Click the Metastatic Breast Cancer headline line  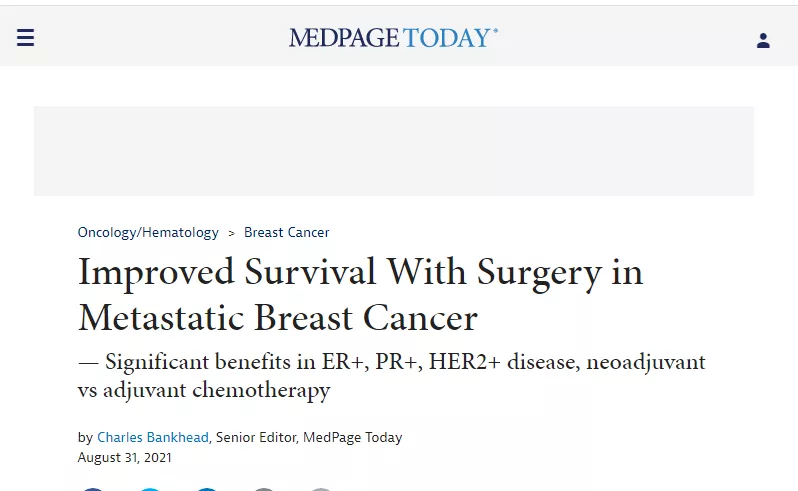point(278,318)
